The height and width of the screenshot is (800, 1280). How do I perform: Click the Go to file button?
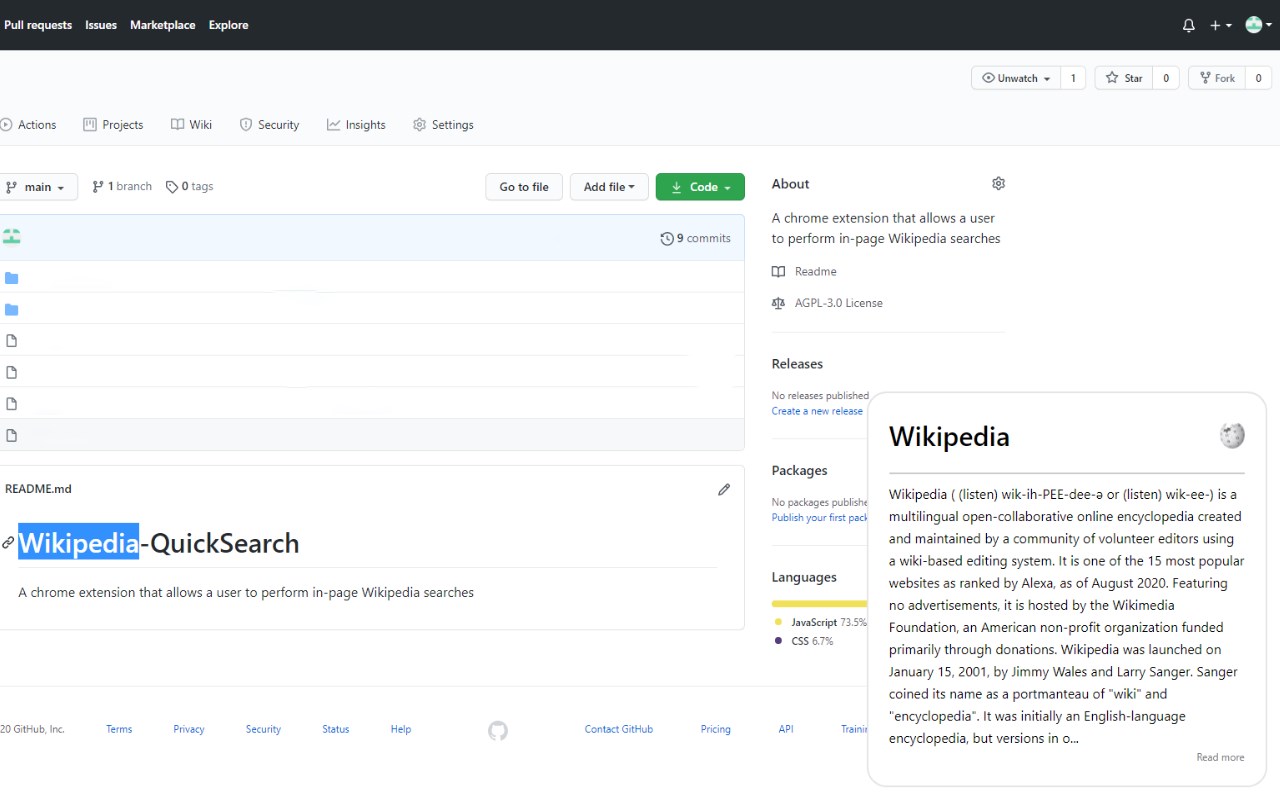click(524, 187)
